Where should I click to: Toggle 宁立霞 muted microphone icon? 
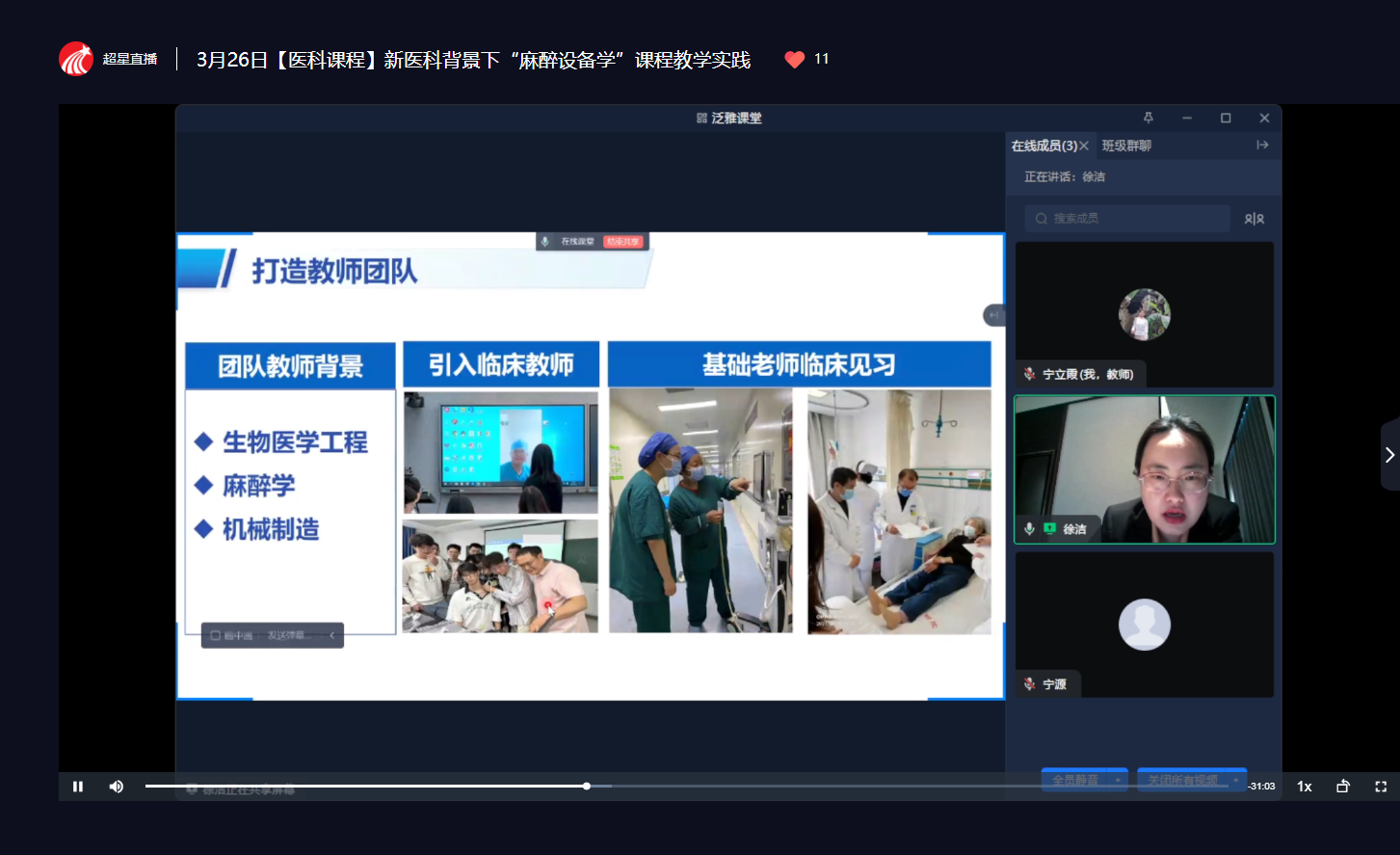coord(1029,374)
